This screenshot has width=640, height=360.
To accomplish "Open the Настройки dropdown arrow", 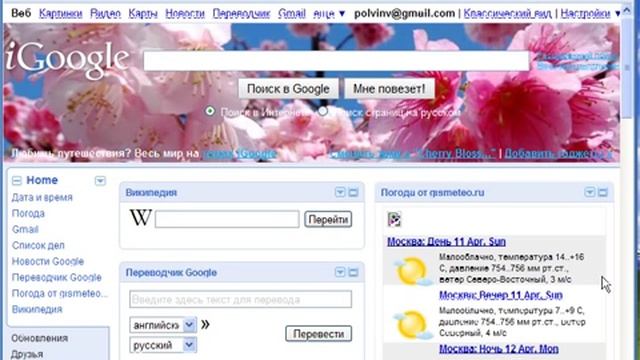I will [618, 13].
